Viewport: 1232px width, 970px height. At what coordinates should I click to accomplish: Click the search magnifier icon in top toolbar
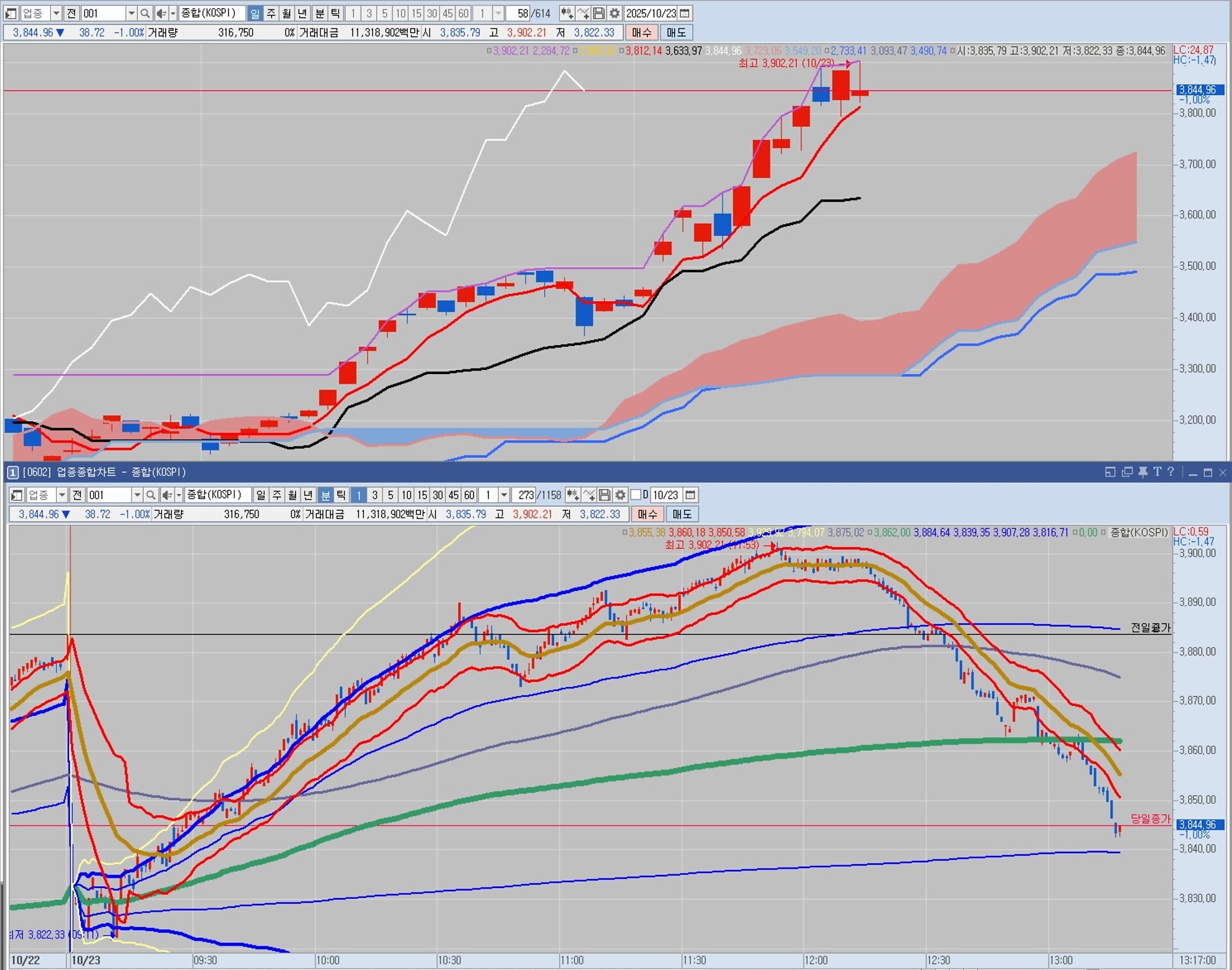[x=145, y=13]
